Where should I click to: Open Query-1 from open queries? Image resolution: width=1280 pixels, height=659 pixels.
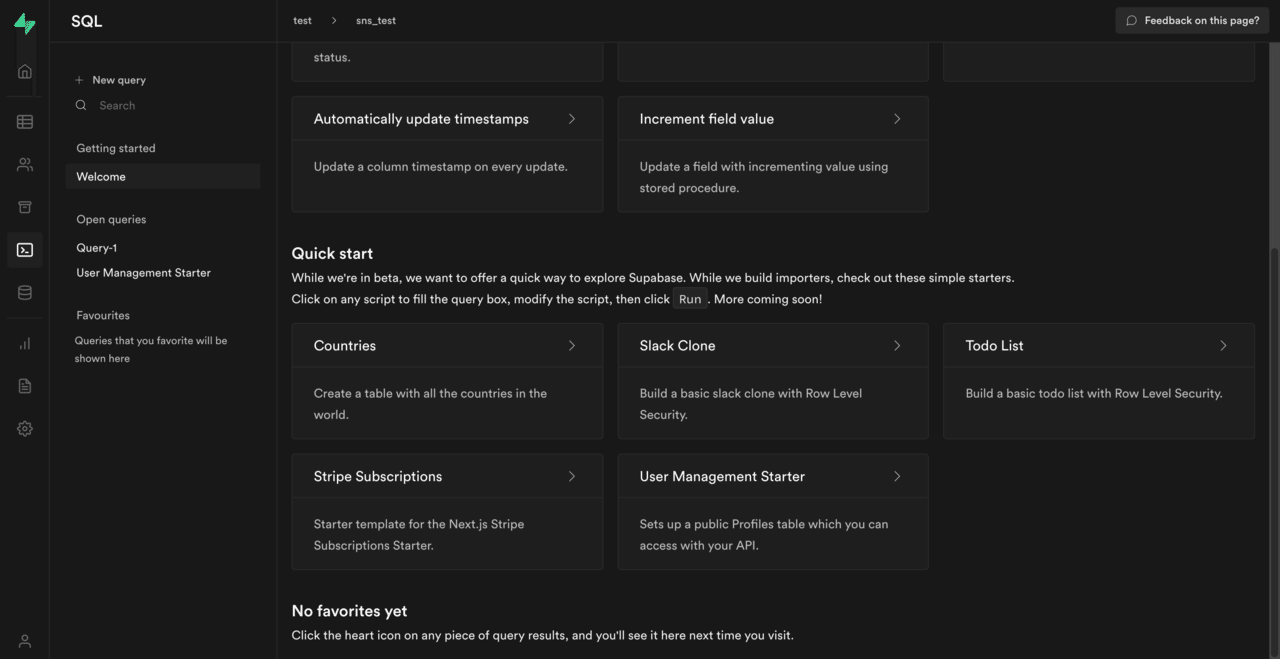pyautogui.click(x=97, y=248)
